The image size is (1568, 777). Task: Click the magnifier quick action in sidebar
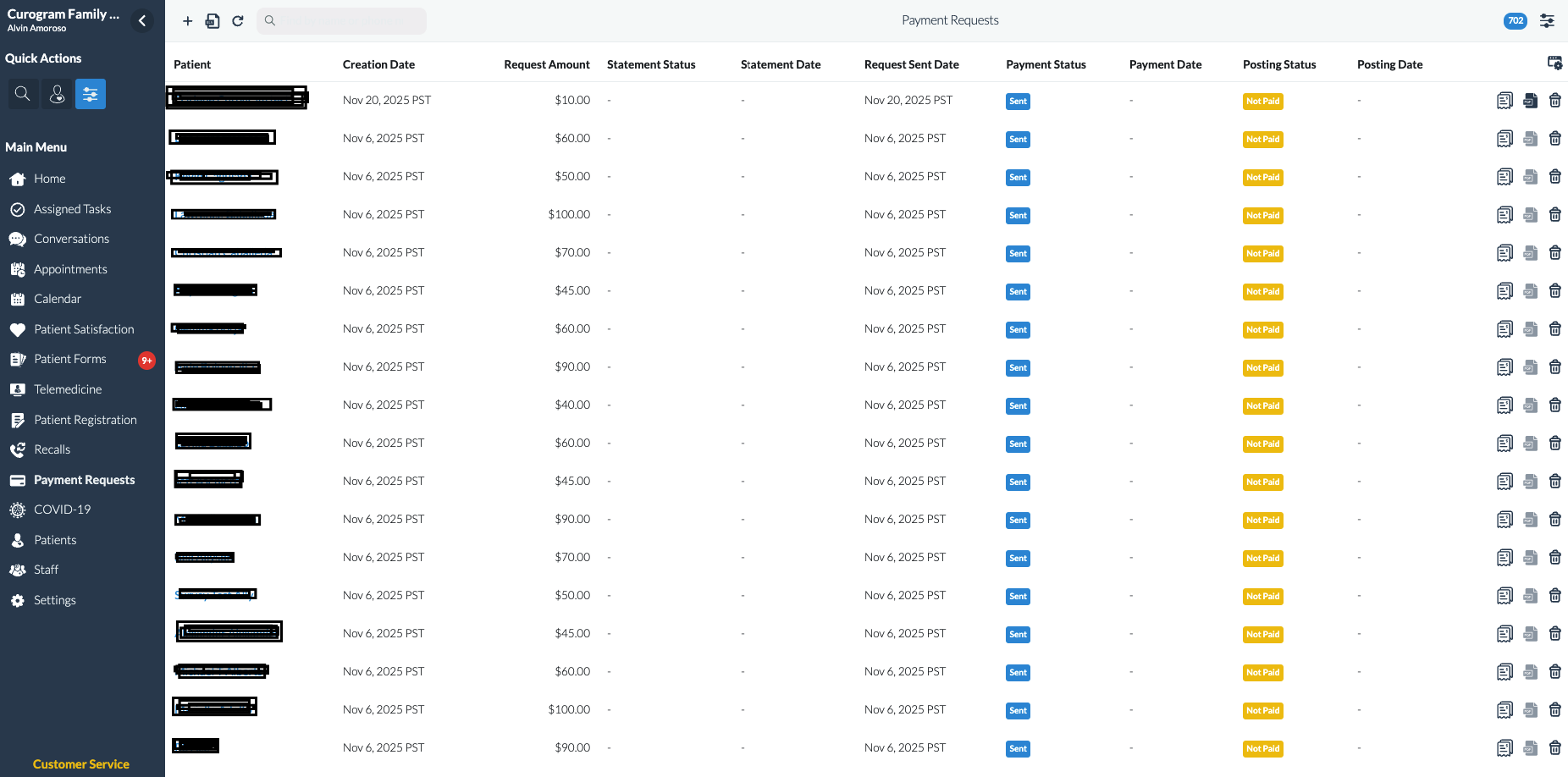click(23, 94)
